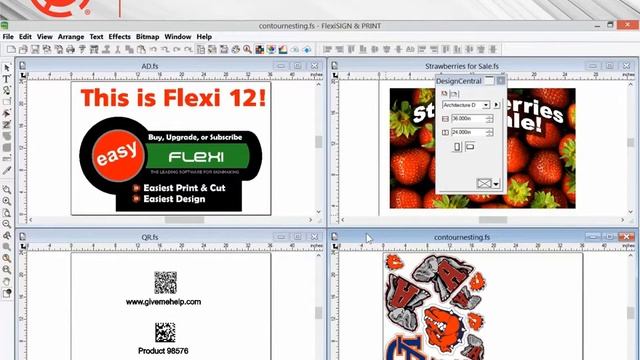640x360 pixels.
Task: Click the first align icon in alignment toolbar
Action: (x=327, y=49)
